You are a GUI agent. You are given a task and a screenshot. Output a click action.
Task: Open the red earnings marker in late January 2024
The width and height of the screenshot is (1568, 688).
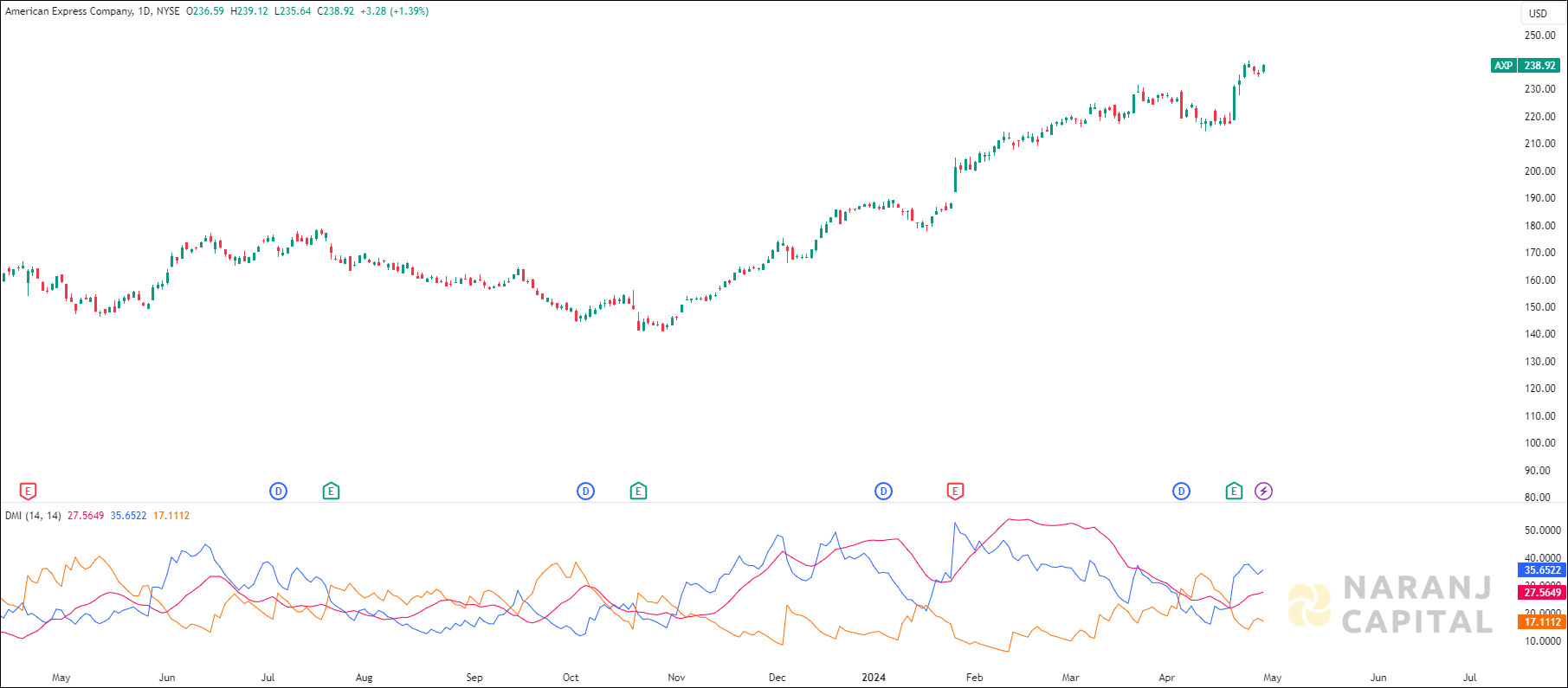click(955, 492)
